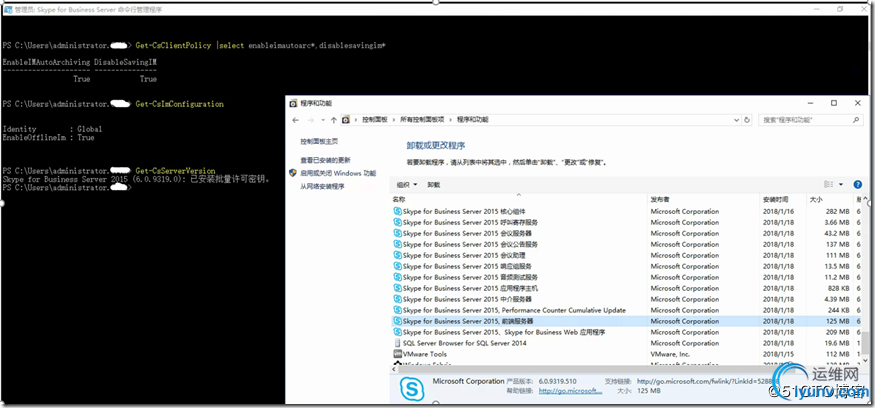Click the forward navigation arrow
The width and height of the screenshot is (875, 408).
pos(310,120)
